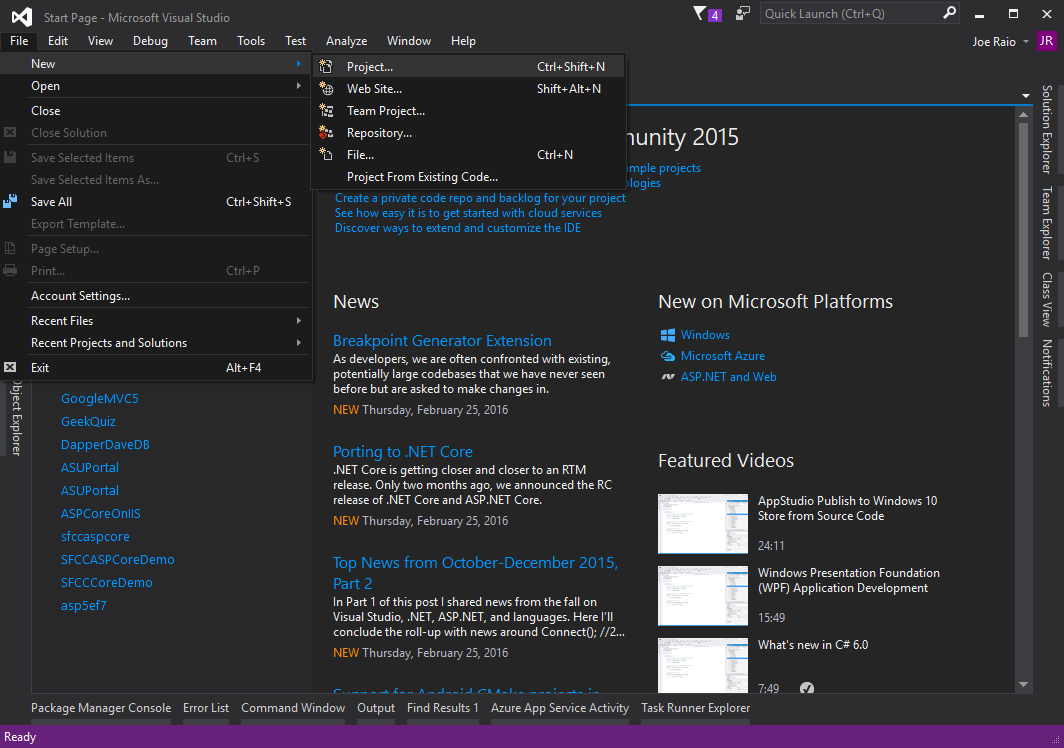The width and height of the screenshot is (1064, 748).
Task: Click the Quick Launch search magnifier icon
Action: (949, 13)
